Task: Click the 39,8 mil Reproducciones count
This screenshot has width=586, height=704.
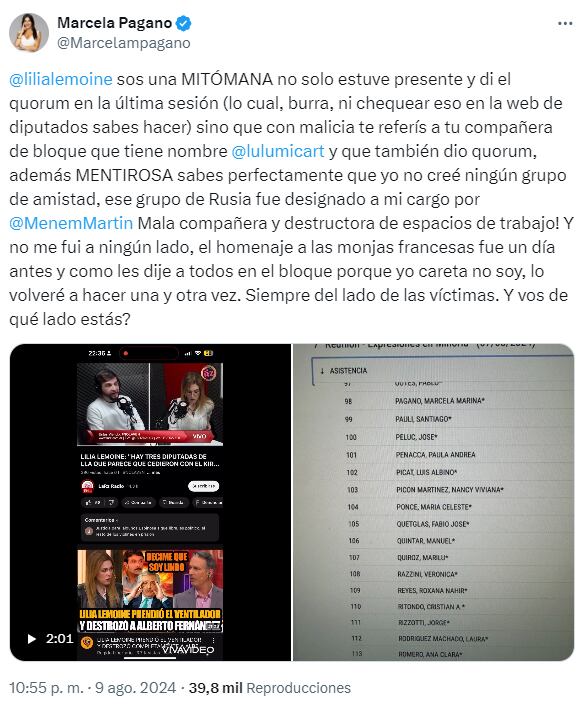Action: pos(269,688)
